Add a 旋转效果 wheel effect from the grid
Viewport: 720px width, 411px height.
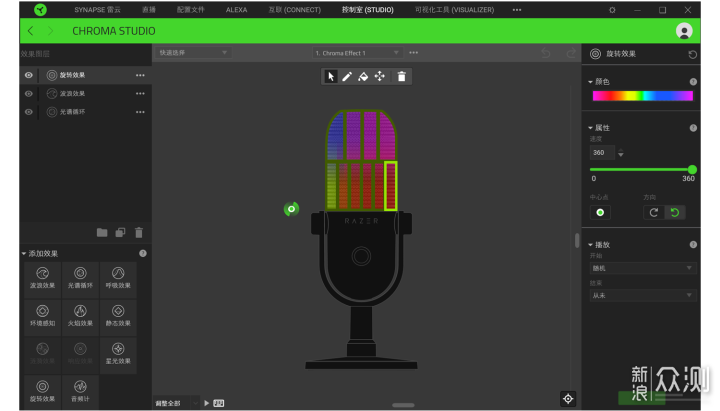[43, 391]
